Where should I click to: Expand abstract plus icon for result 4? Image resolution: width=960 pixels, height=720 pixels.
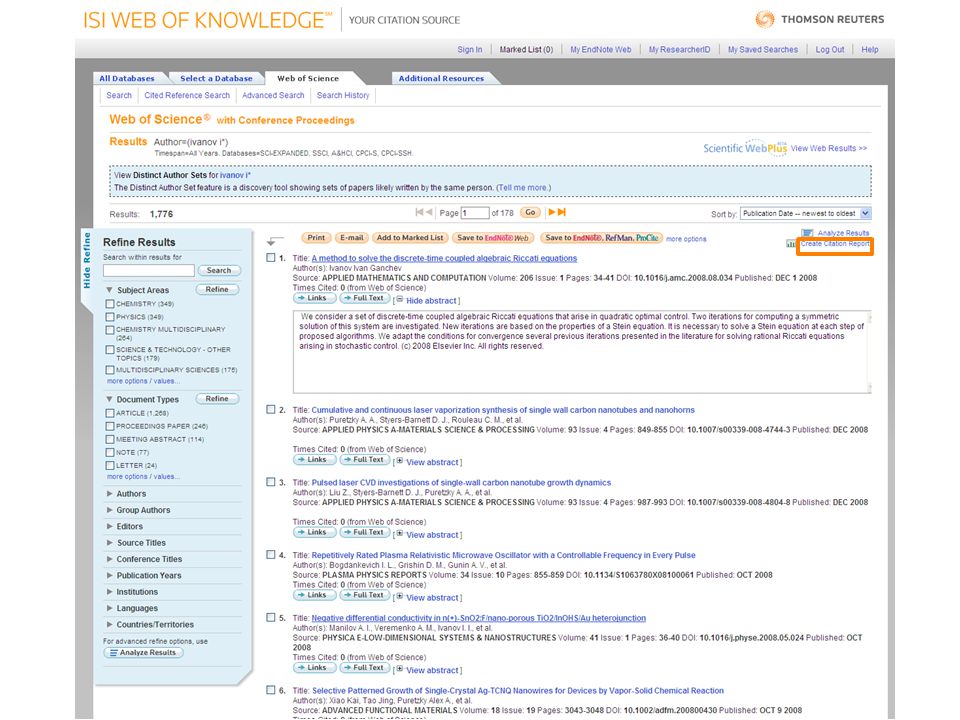400,596
